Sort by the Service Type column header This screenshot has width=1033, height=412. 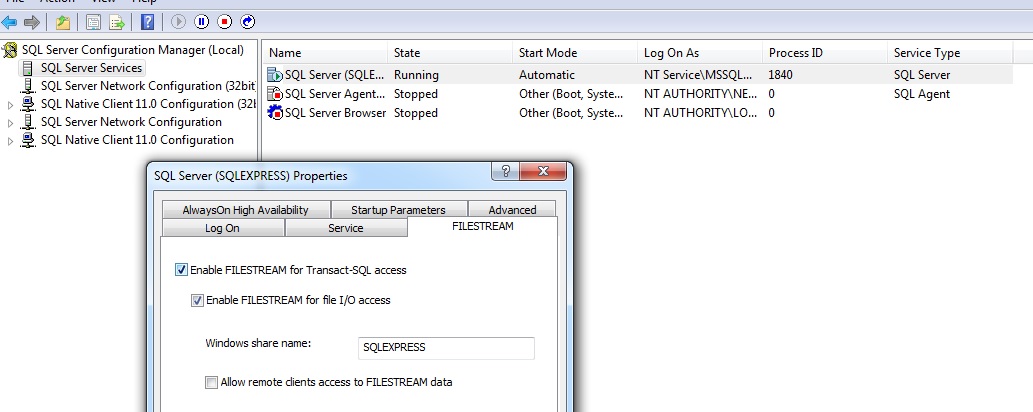950,53
